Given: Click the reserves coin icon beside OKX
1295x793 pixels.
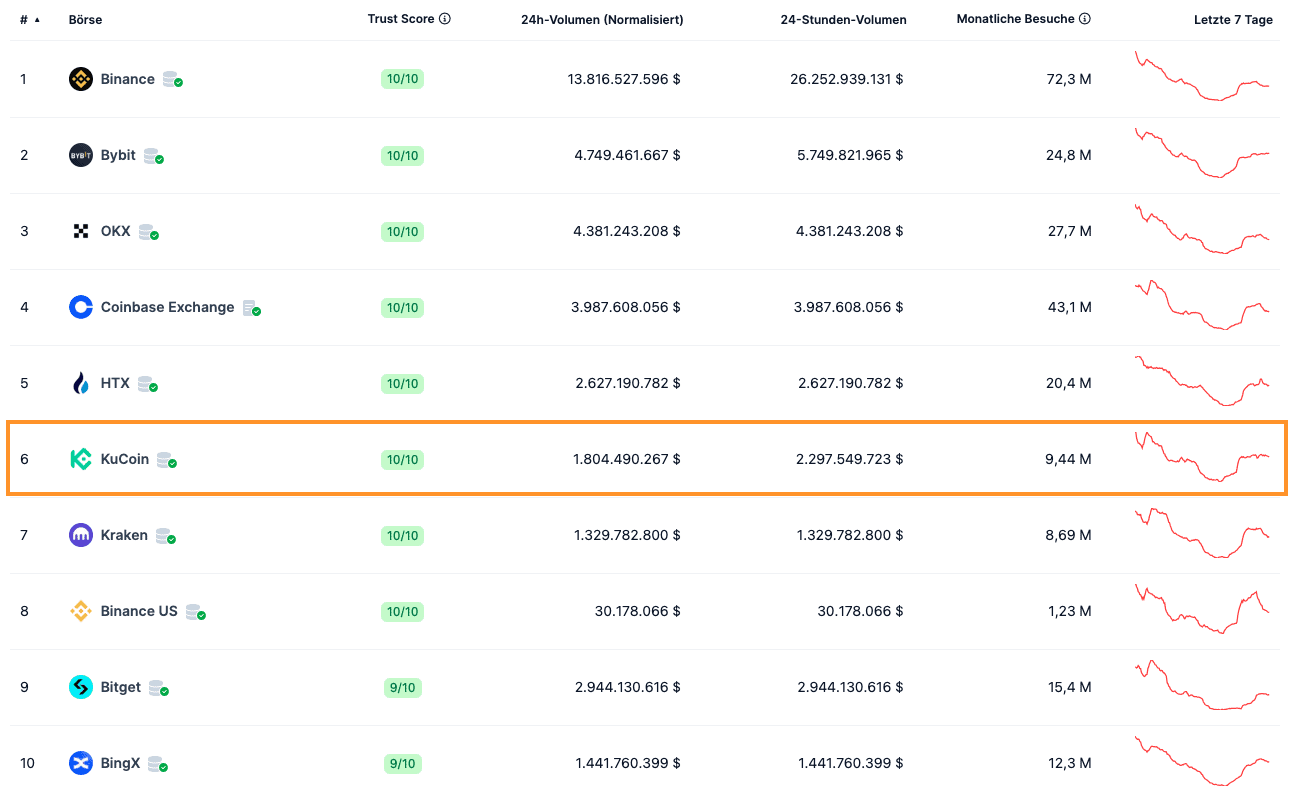Looking at the screenshot, I should coord(148,232).
